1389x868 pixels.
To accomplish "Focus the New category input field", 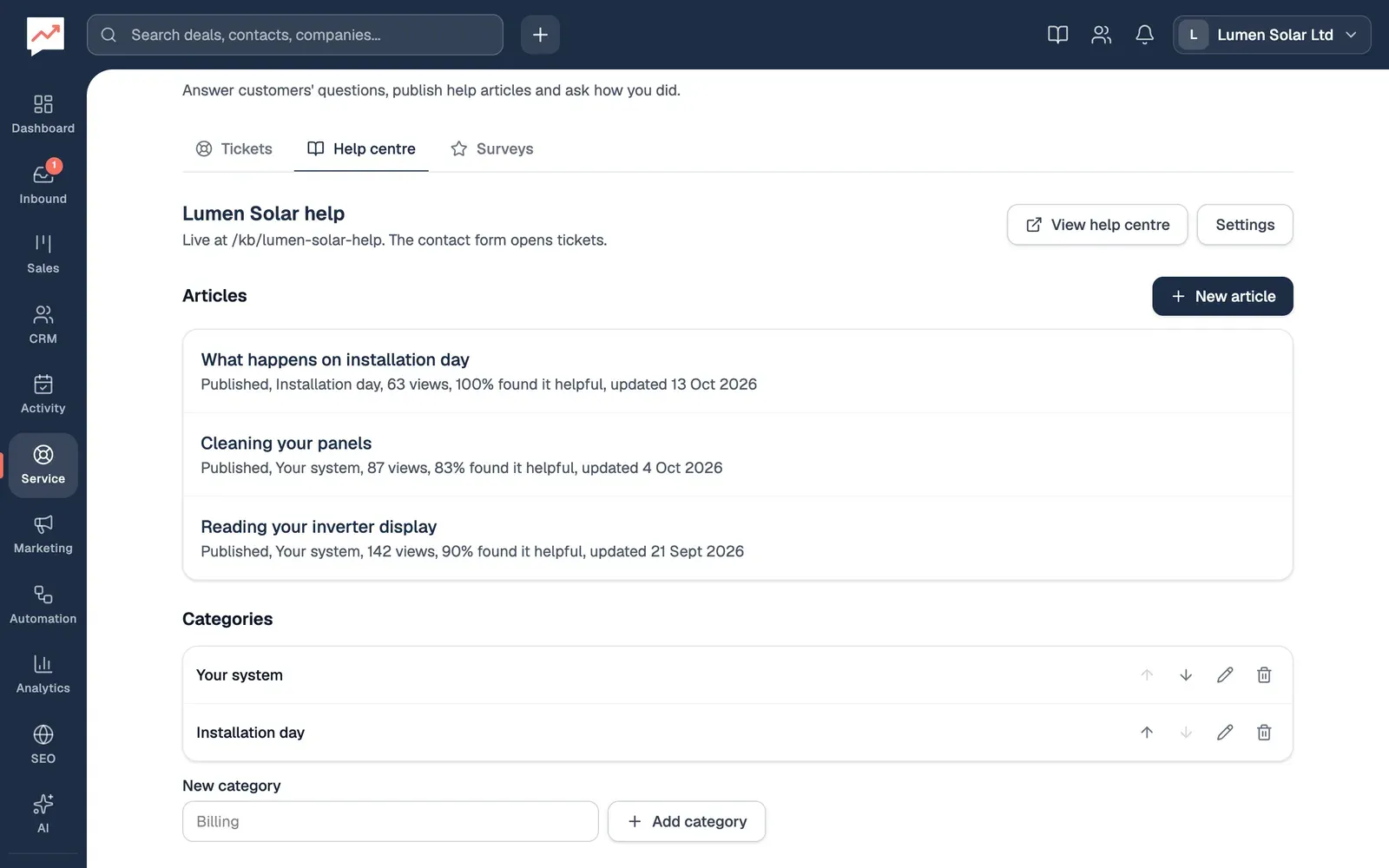I will (x=391, y=821).
